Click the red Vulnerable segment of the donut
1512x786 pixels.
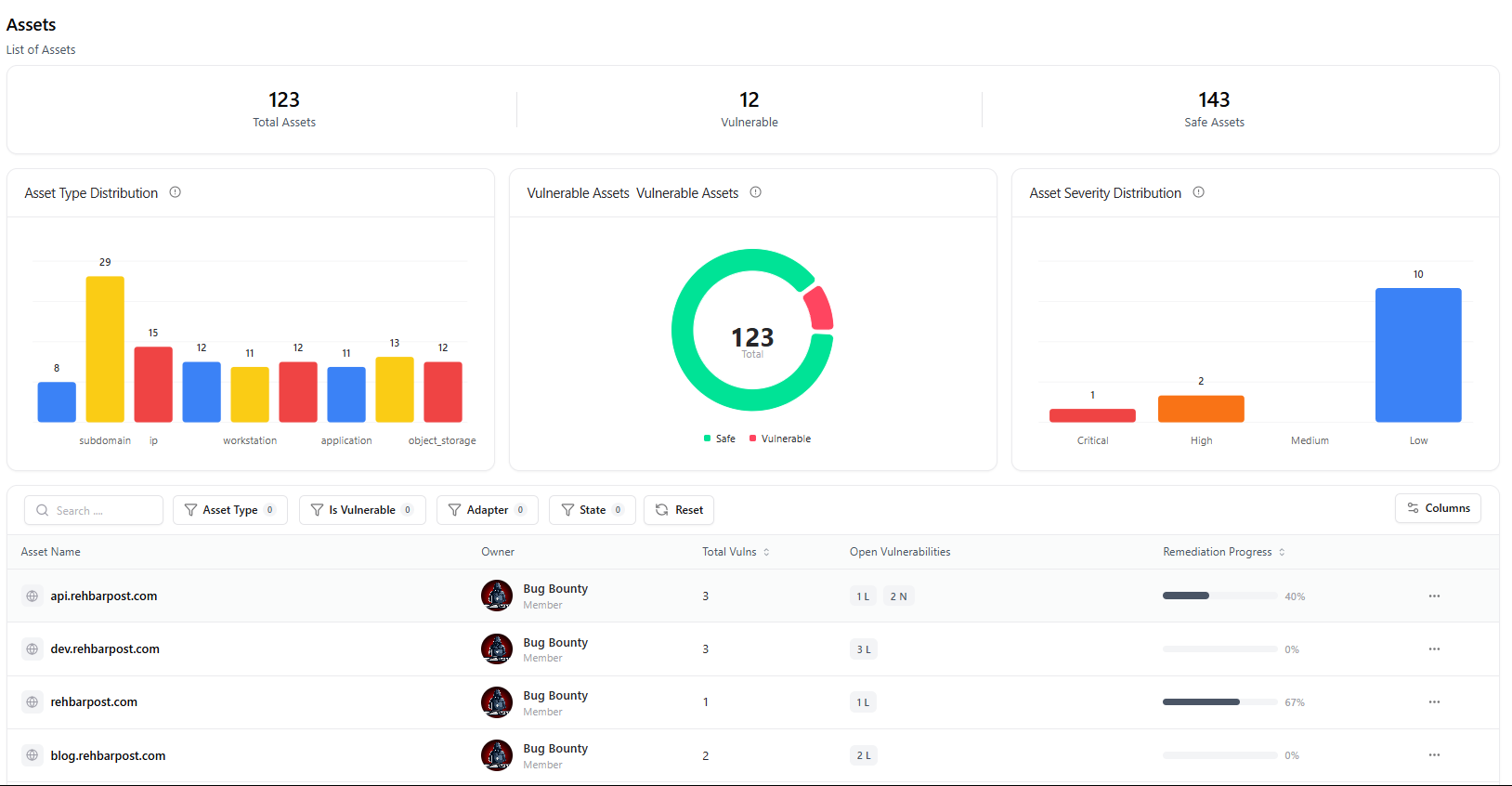tap(819, 308)
